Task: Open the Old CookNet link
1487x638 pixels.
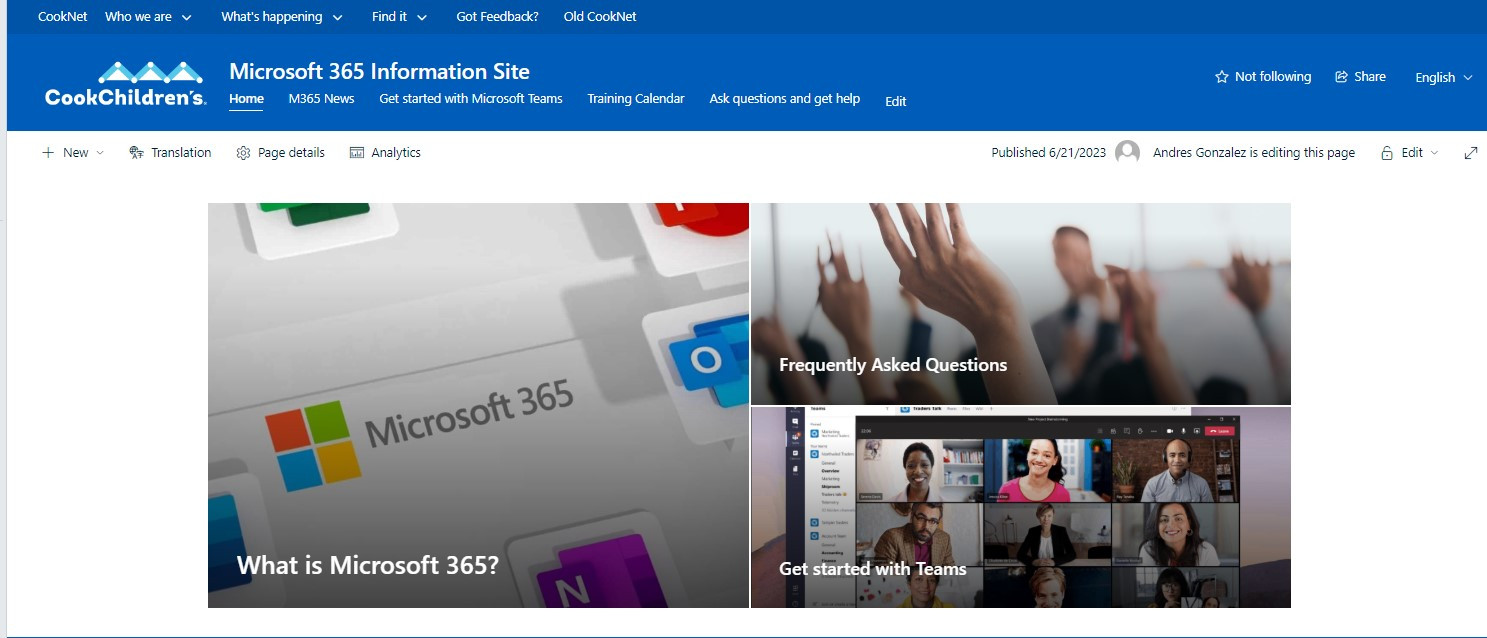Action: click(600, 17)
